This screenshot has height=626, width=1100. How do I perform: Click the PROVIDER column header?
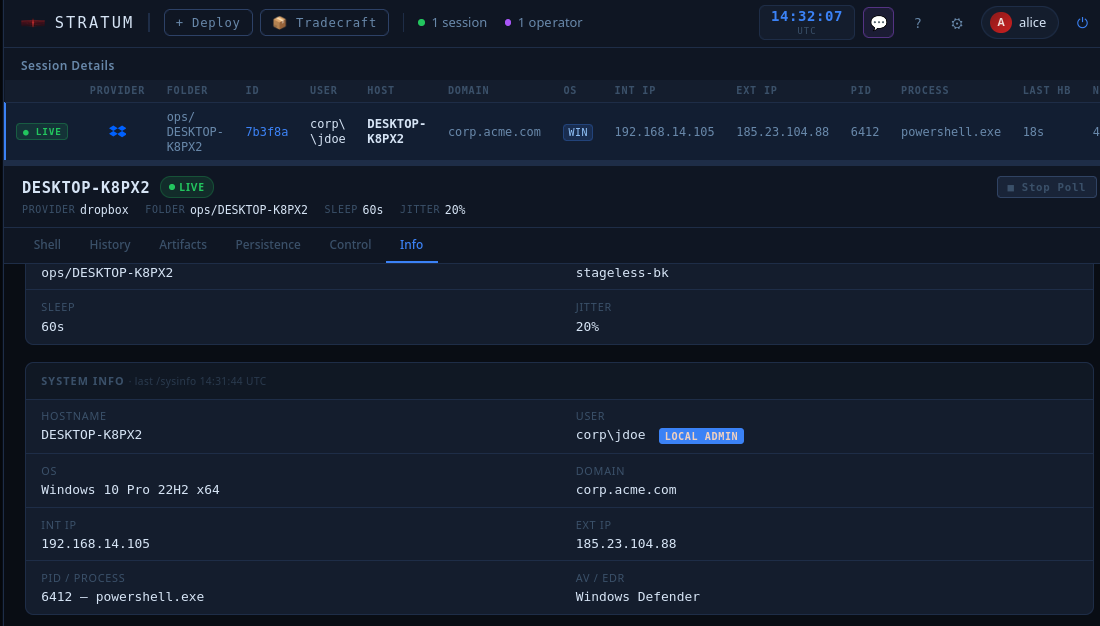coord(117,91)
